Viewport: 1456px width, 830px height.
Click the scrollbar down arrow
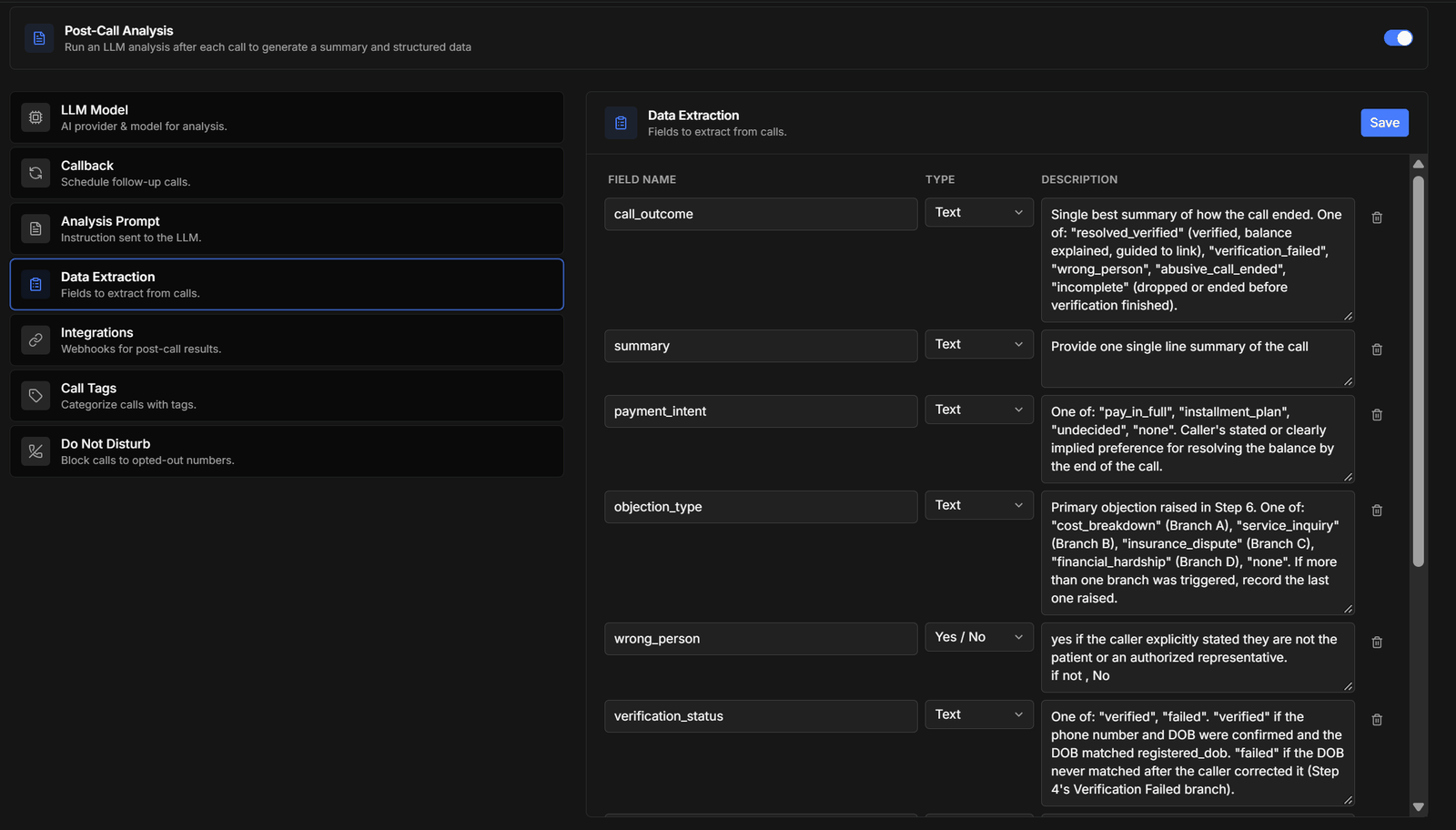pyautogui.click(x=1418, y=807)
